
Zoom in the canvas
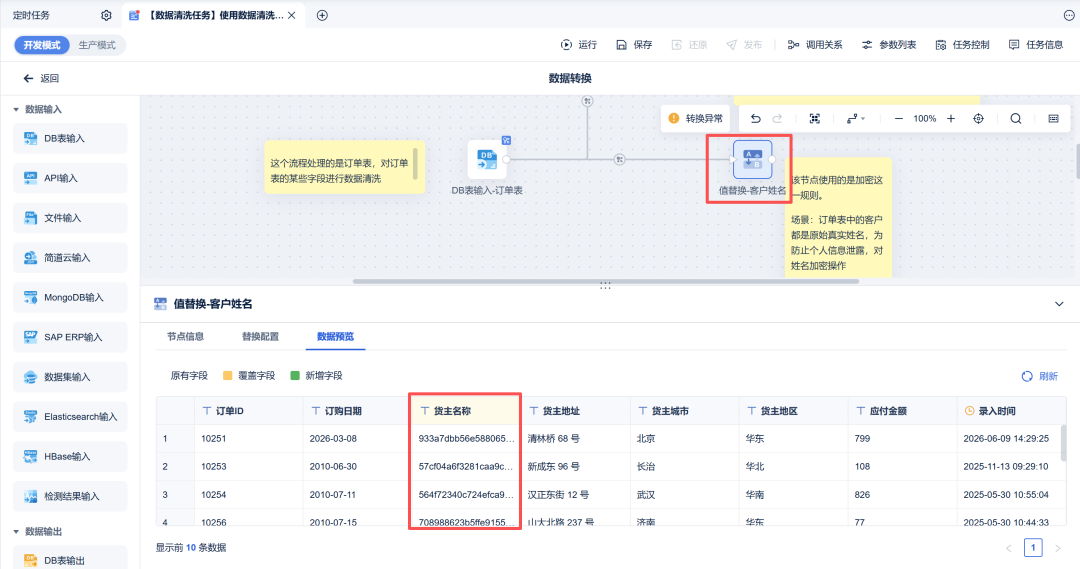point(951,118)
